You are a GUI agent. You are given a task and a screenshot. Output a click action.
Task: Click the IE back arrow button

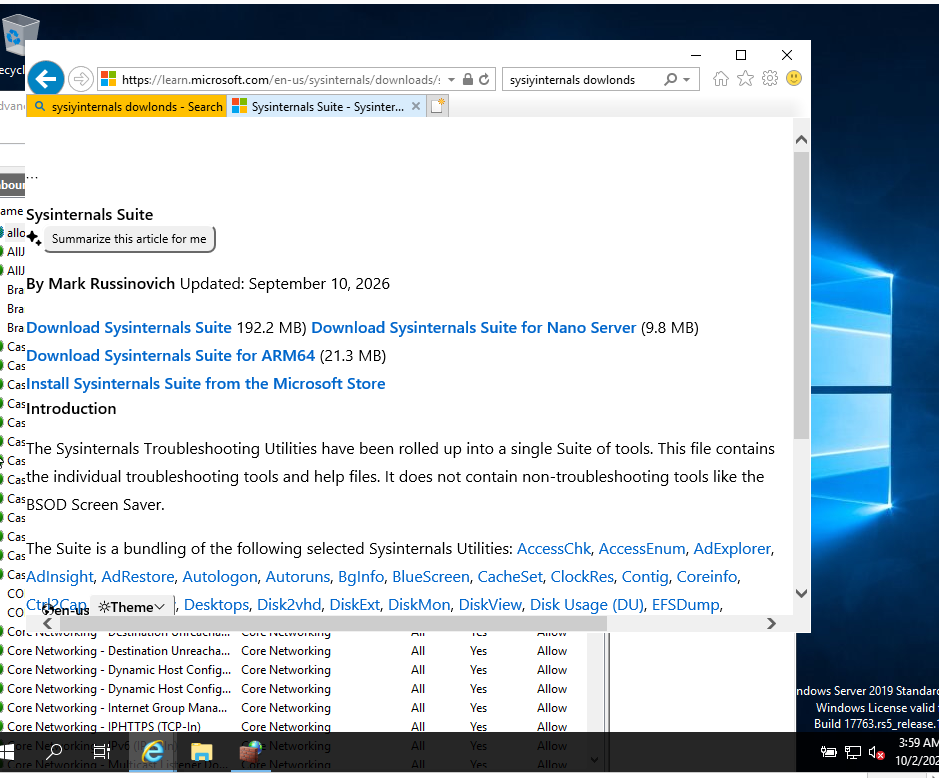coord(46,78)
